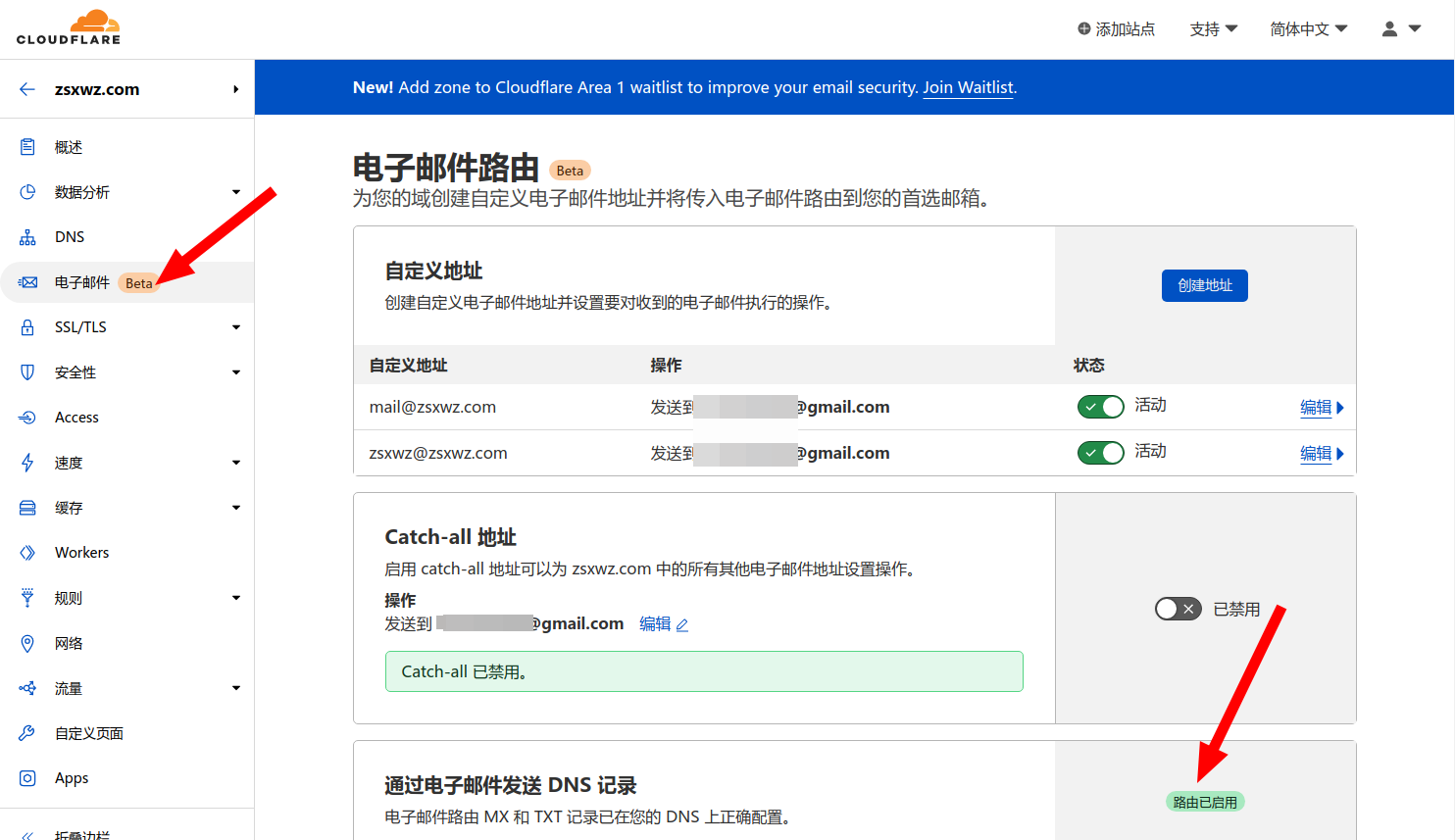The image size is (1455, 840).
Task: Click 编辑 for zsxwz@zsxwz.com
Action: (1322, 454)
